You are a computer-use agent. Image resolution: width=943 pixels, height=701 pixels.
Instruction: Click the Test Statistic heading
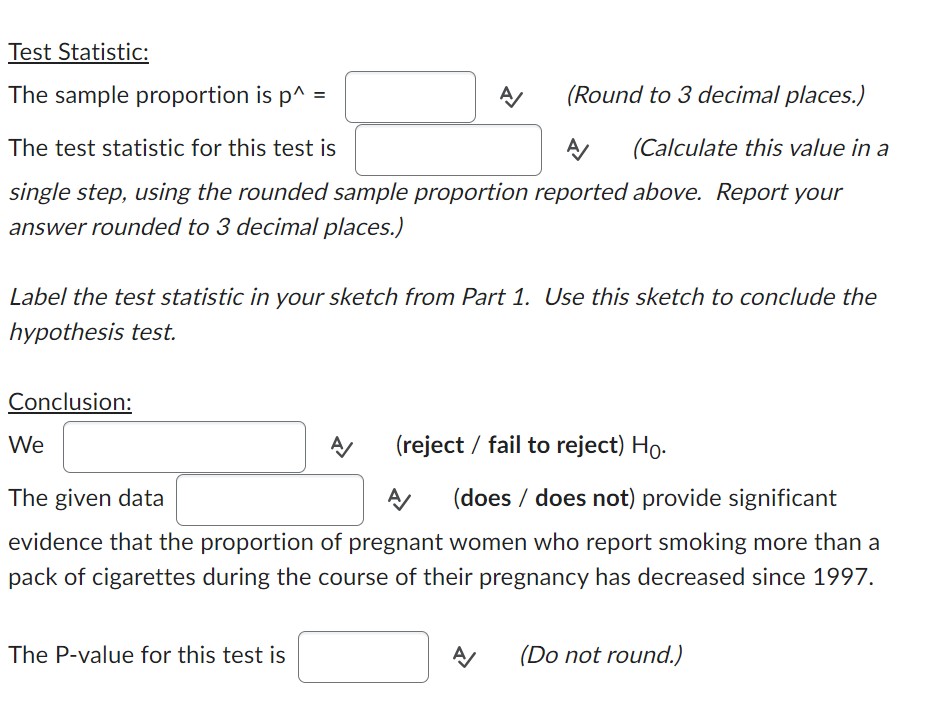click(x=78, y=52)
